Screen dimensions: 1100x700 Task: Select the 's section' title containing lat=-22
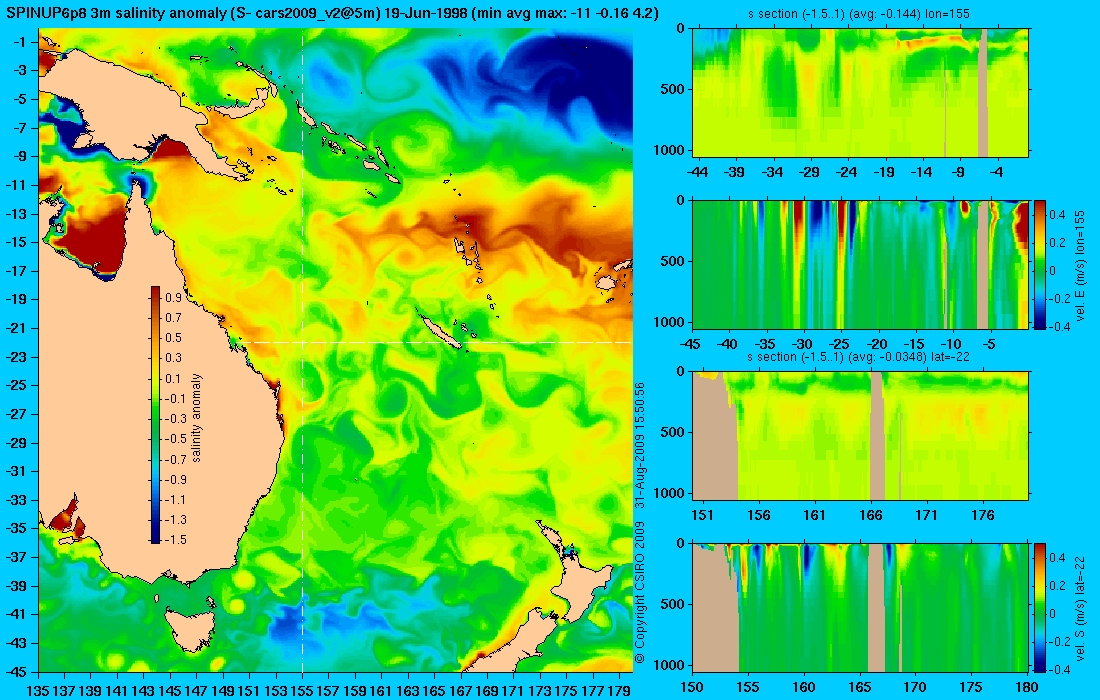pos(858,356)
